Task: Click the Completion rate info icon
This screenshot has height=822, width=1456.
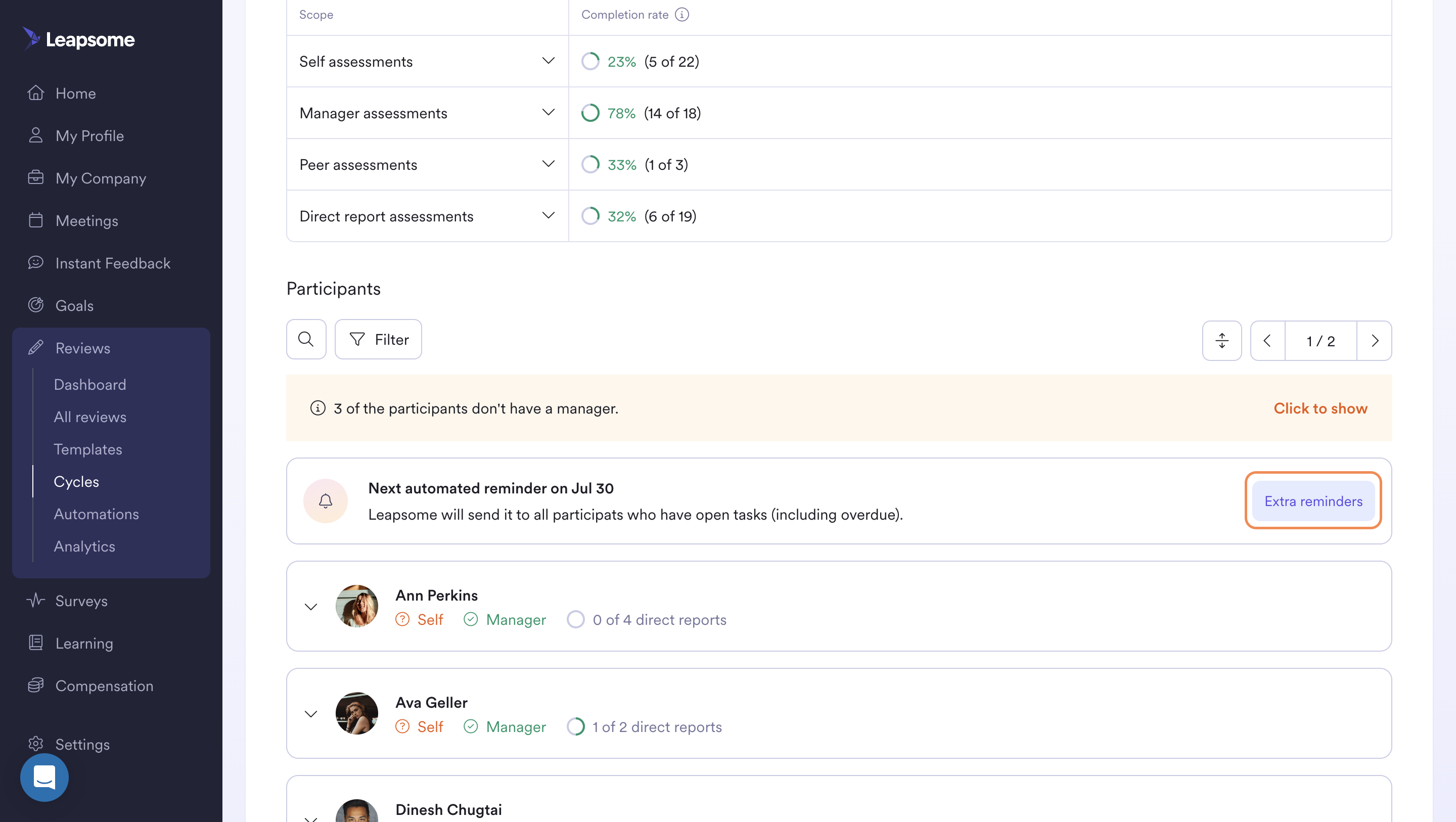Action: click(x=682, y=15)
